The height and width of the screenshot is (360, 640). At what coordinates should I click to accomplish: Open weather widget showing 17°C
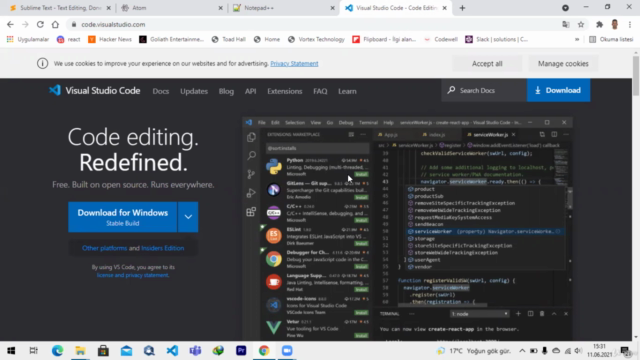473,351
